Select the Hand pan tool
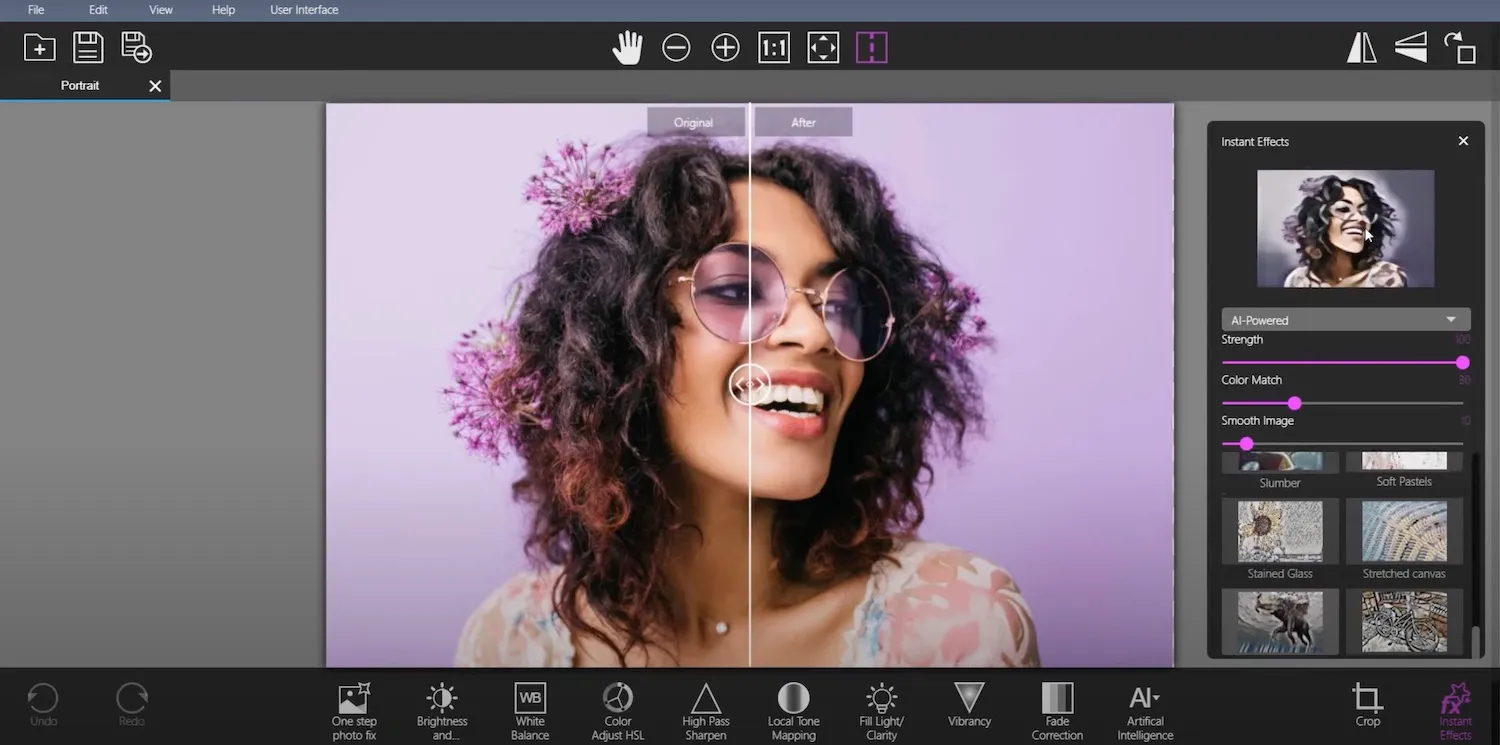 pos(627,48)
